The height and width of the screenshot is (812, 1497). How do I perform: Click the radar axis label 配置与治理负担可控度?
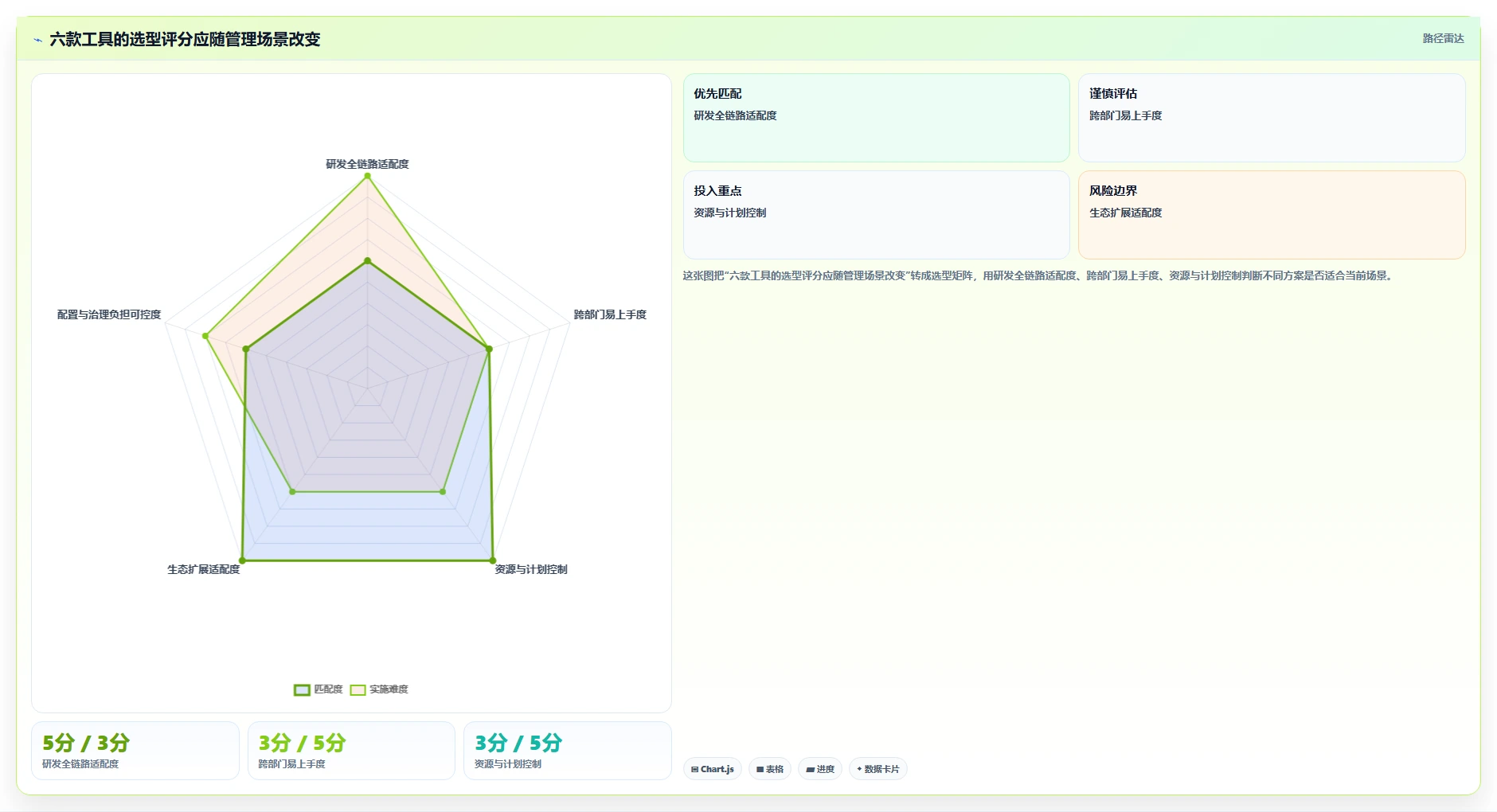pos(109,314)
